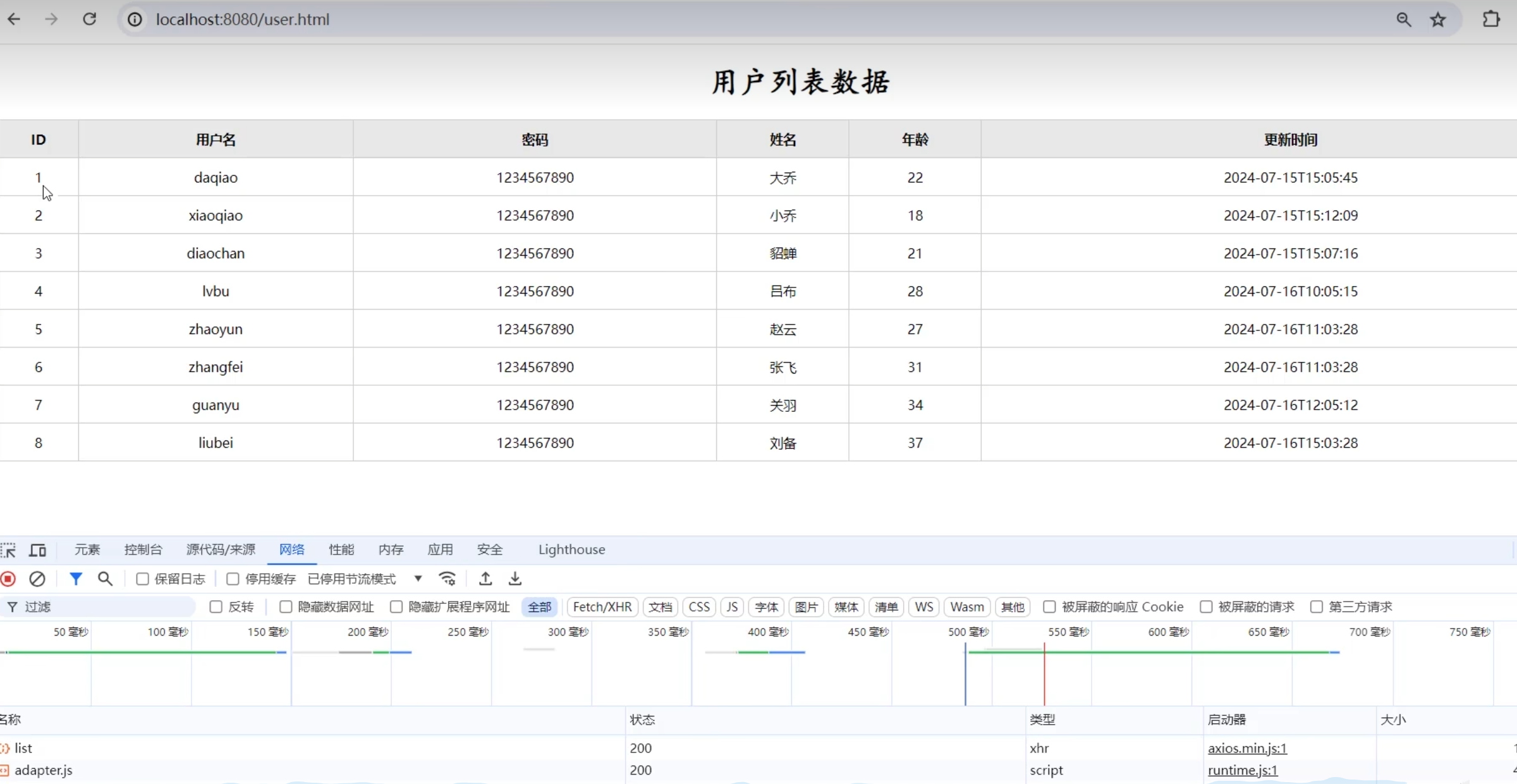Open the network filter bar
Image resolution: width=1517 pixels, height=784 pixels.
click(x=76, y=578)
